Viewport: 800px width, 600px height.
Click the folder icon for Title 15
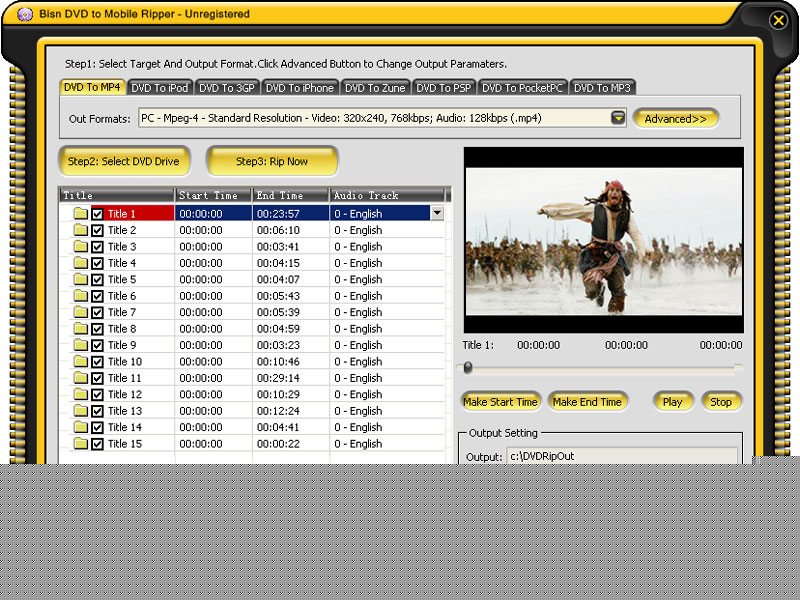coord(81,443)
